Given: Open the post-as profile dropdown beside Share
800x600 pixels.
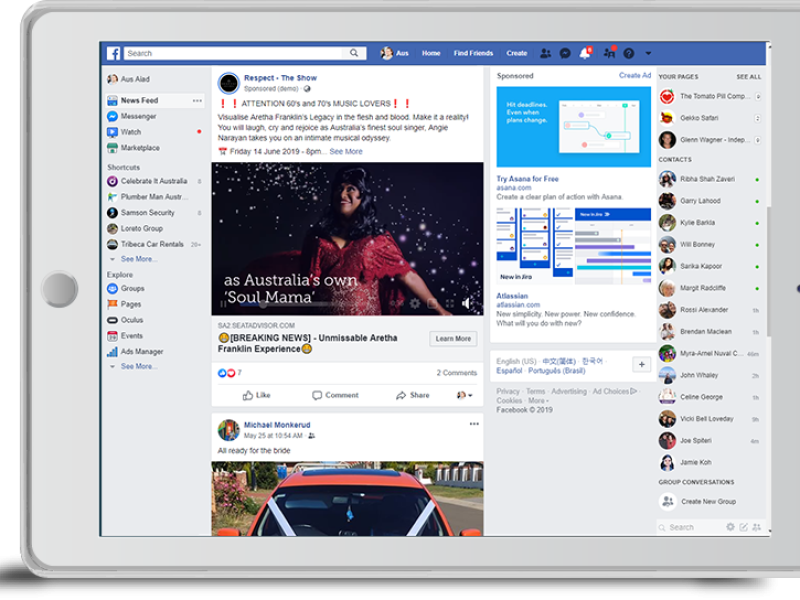Looking at the screenshot, I should click(x=464, y=395).
